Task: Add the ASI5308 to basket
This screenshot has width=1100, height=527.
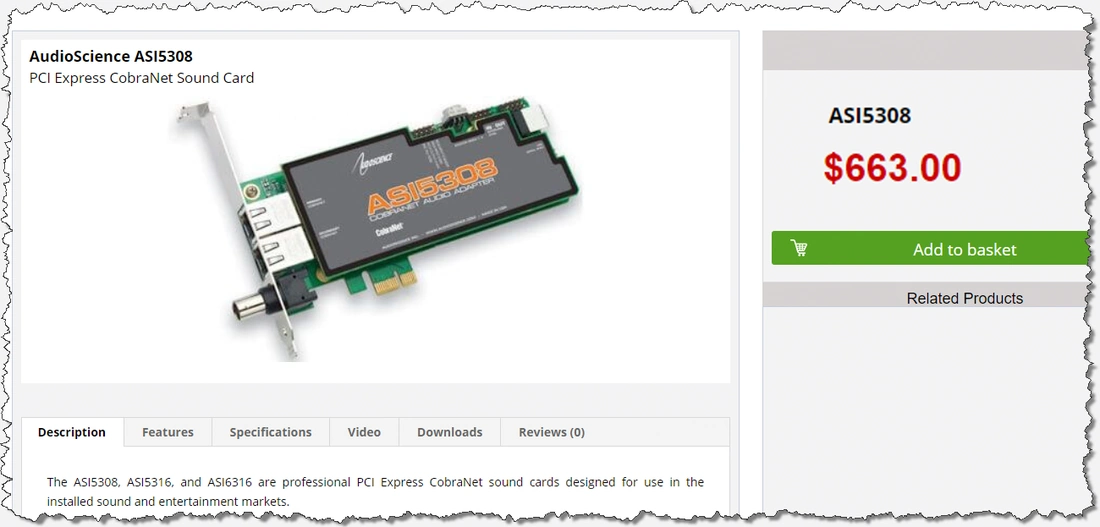Action: coord(930,248)
